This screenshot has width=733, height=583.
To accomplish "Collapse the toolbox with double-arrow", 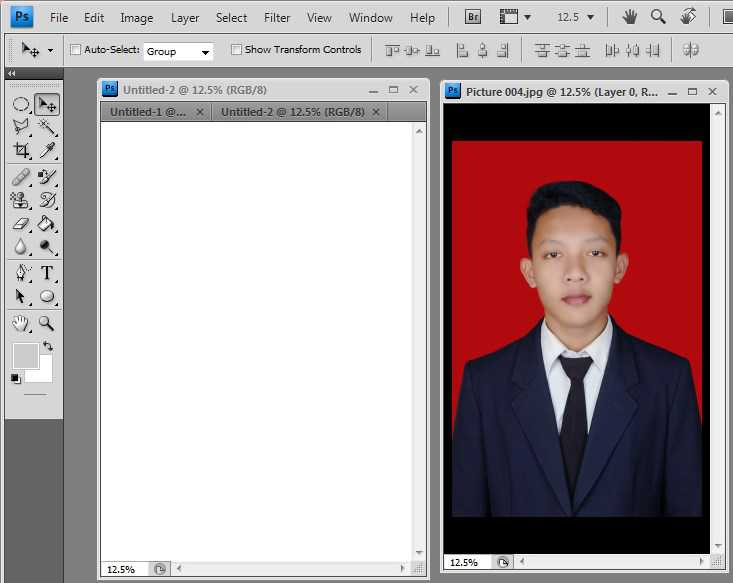I will tap(11, 73).
